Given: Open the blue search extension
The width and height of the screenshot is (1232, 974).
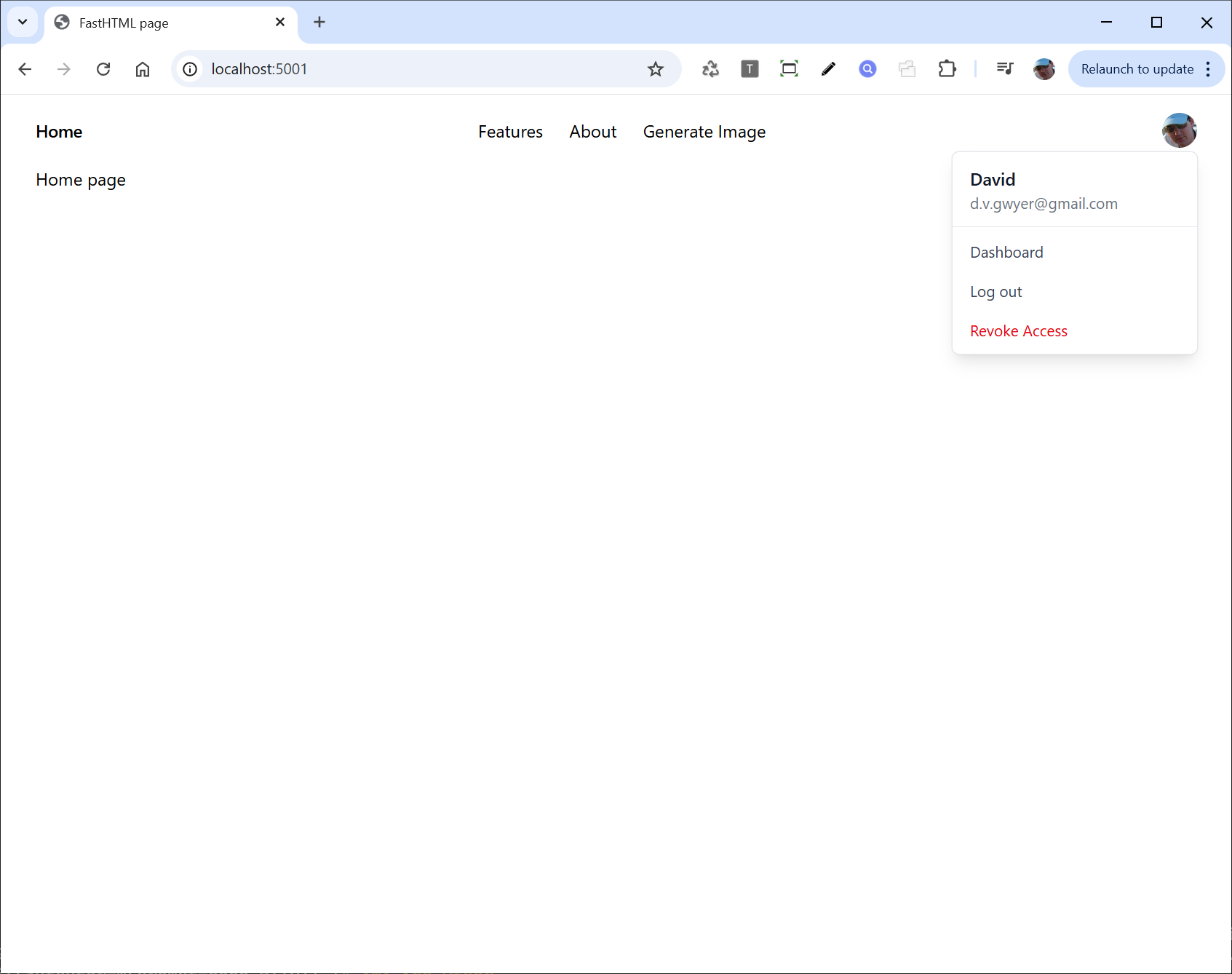Looking at the screenshot, I should 867,69.
